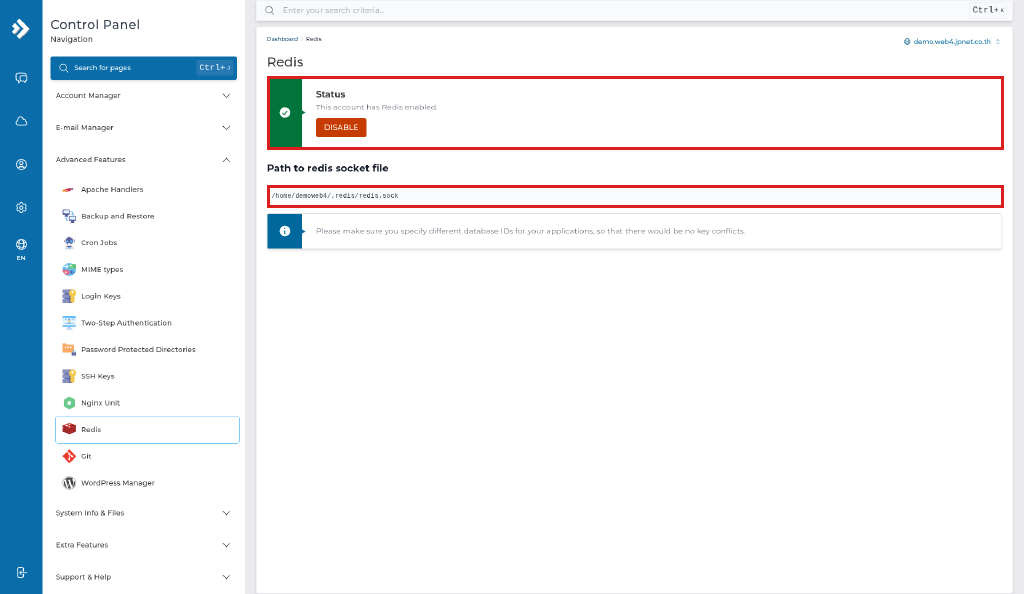Open the settings gear icon
This screenshot has width=1024, height=594.
22,208
